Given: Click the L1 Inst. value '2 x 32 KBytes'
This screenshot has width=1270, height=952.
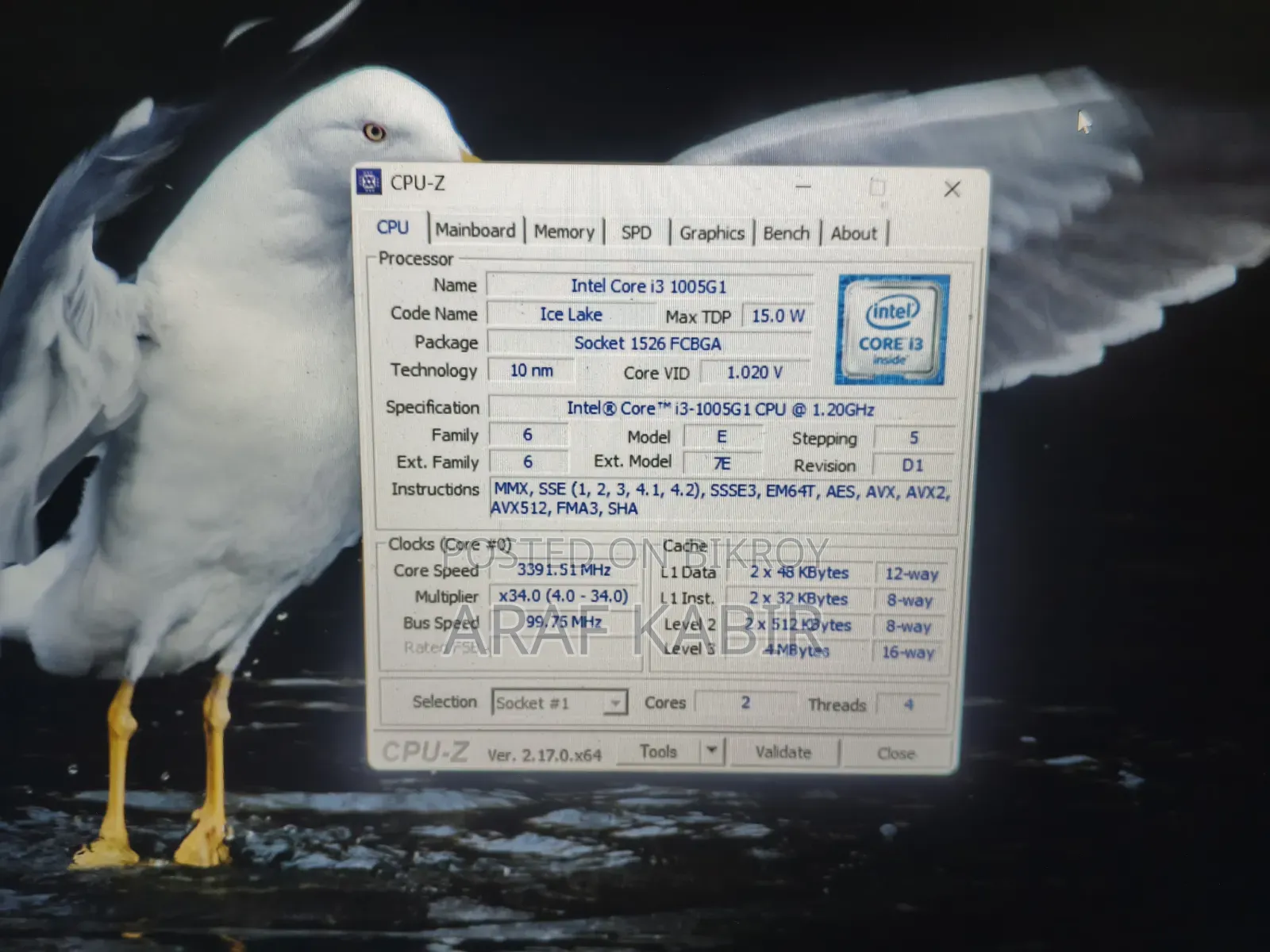Looking at the screenshot, I should coord(799,598).
